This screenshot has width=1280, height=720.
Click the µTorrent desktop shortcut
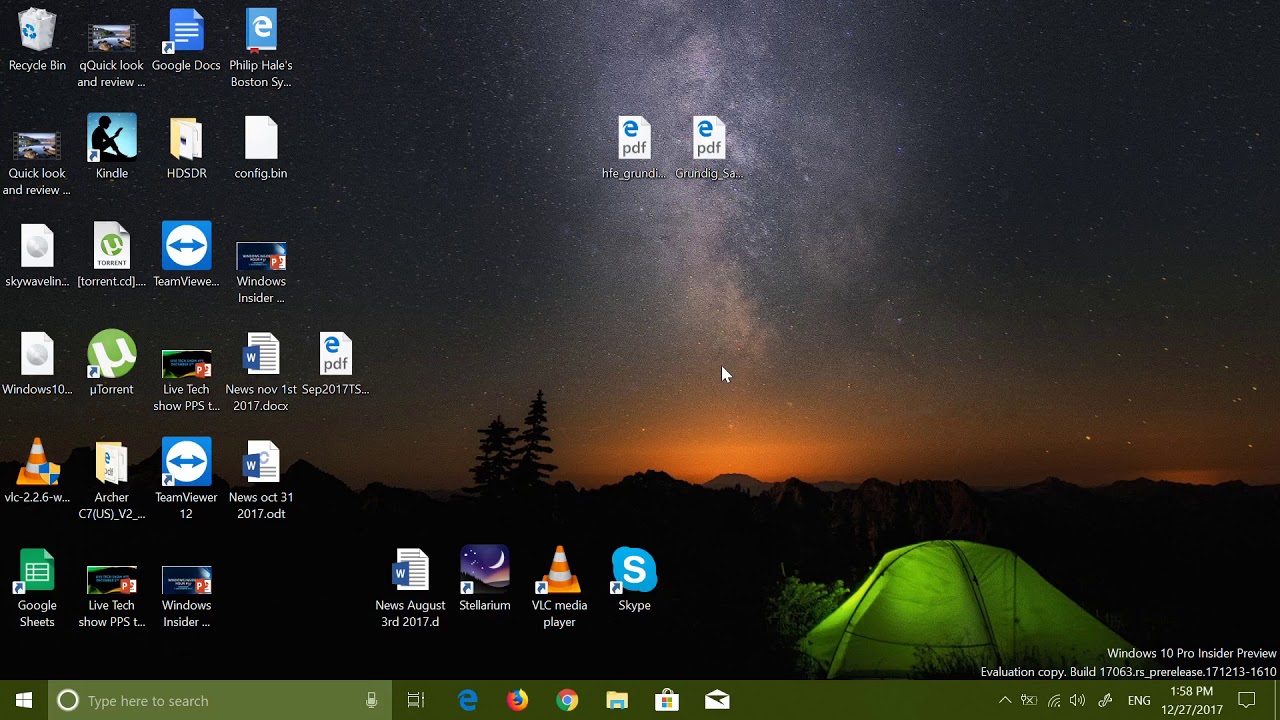(112, 363)
